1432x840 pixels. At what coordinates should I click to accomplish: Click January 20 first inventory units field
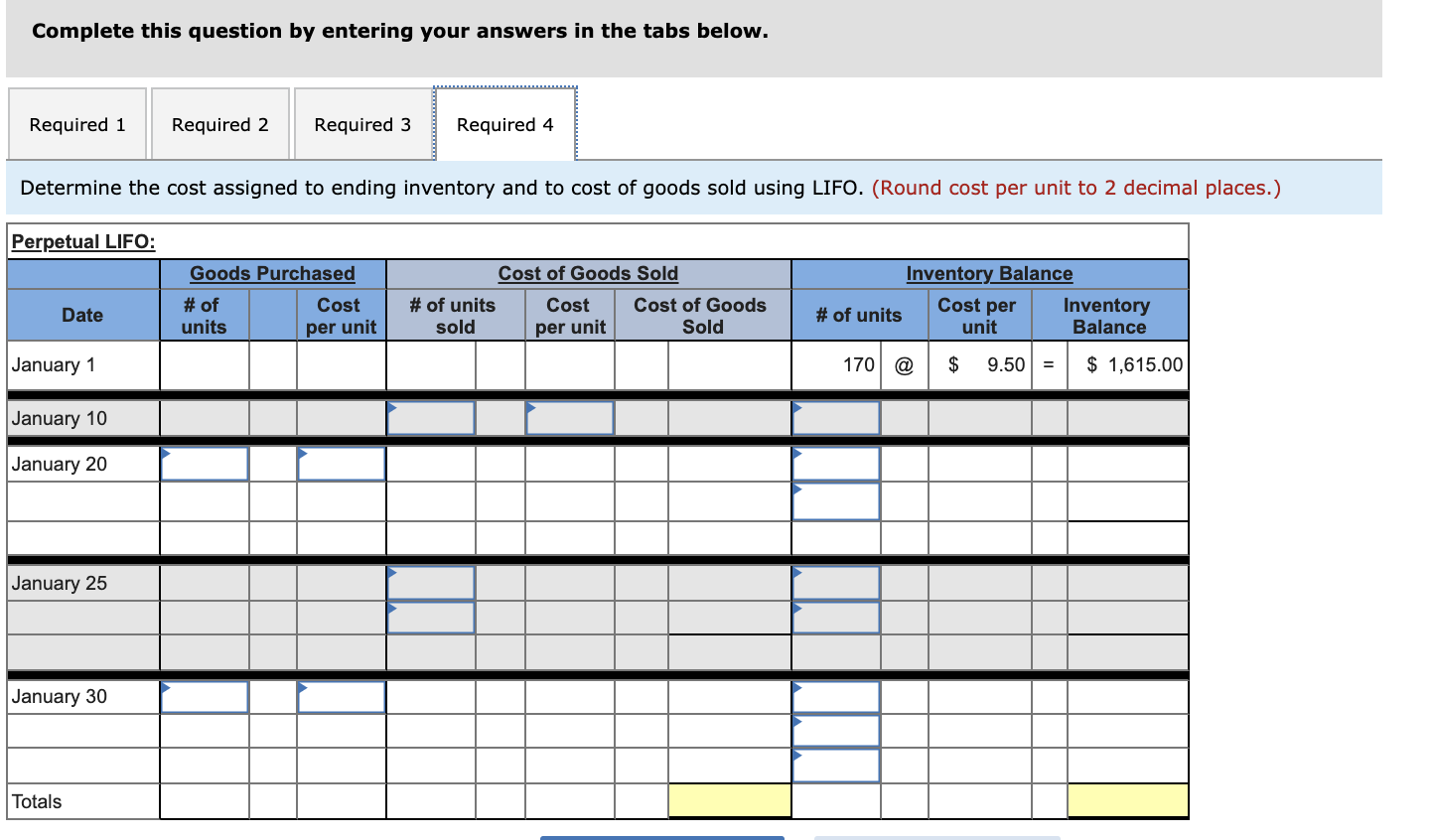coord(836,464)
